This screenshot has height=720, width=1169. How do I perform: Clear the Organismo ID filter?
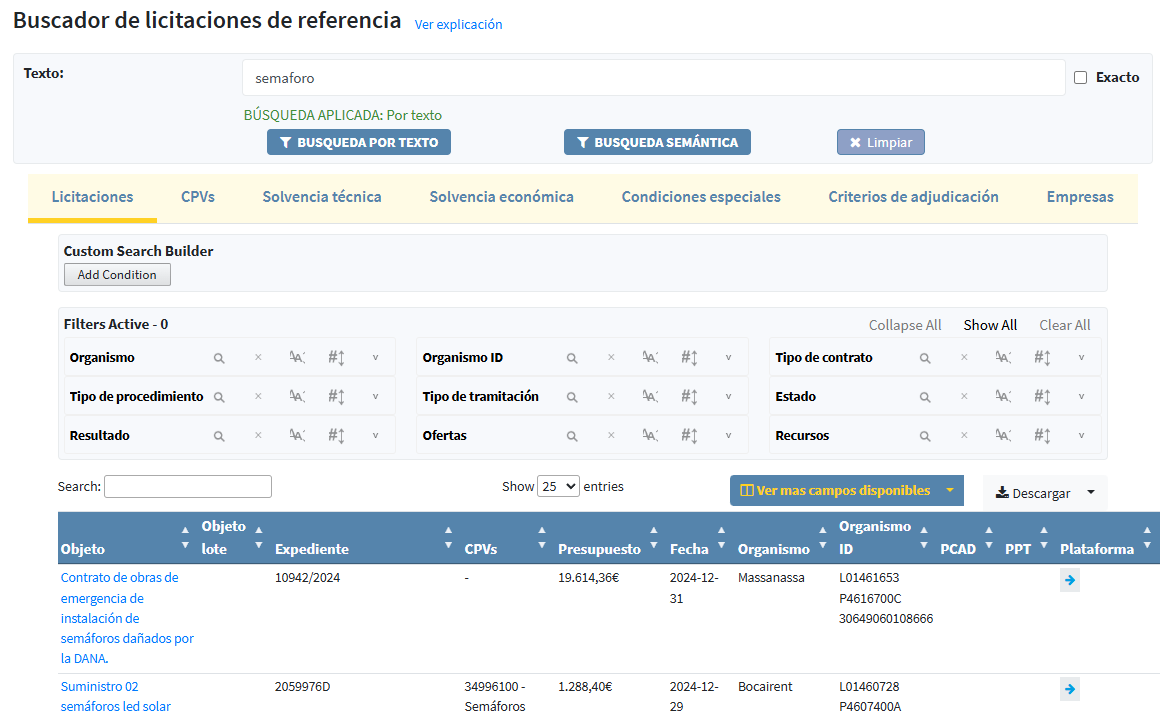(x=611, y=358)
